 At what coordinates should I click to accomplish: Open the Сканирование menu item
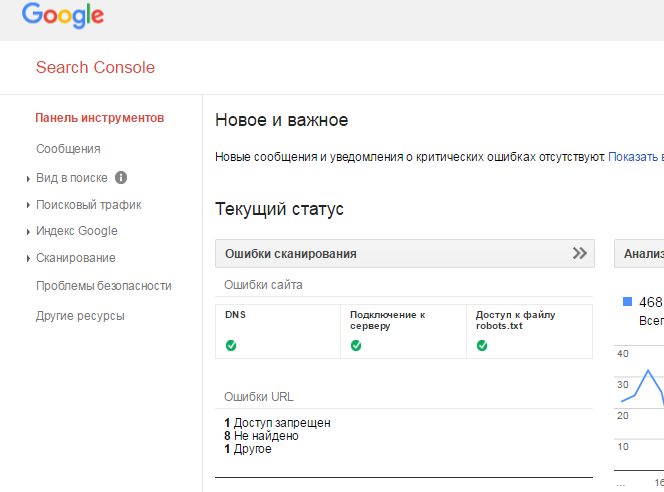click(x=76, y=258)
